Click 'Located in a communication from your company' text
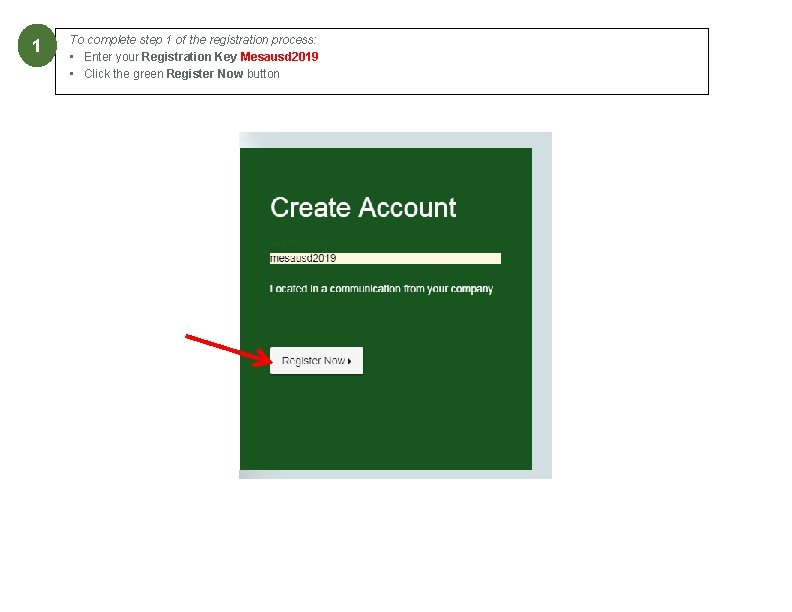Image resolution: width=792 pixels, height=612 pixels. pos(381,289)
